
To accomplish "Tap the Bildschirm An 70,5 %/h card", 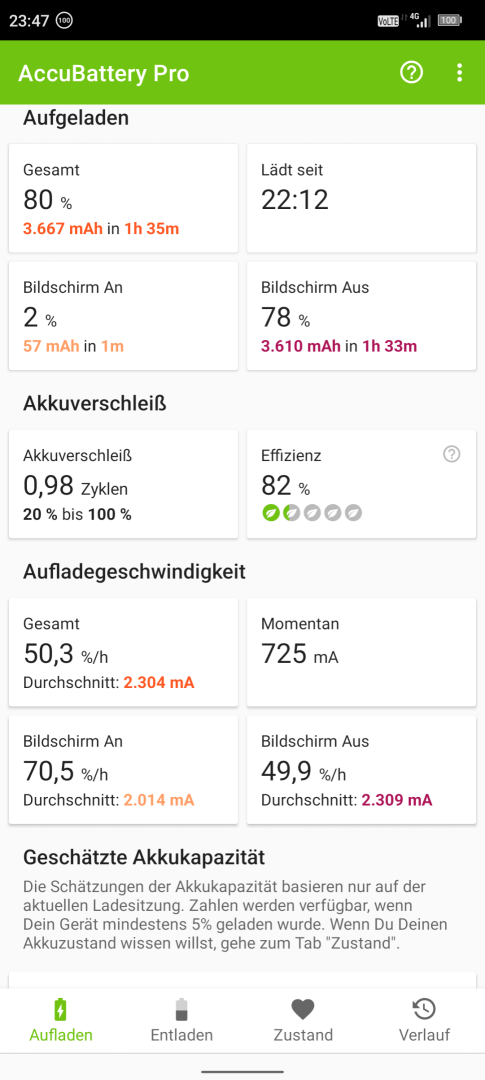I will click(x=123, y=769).
